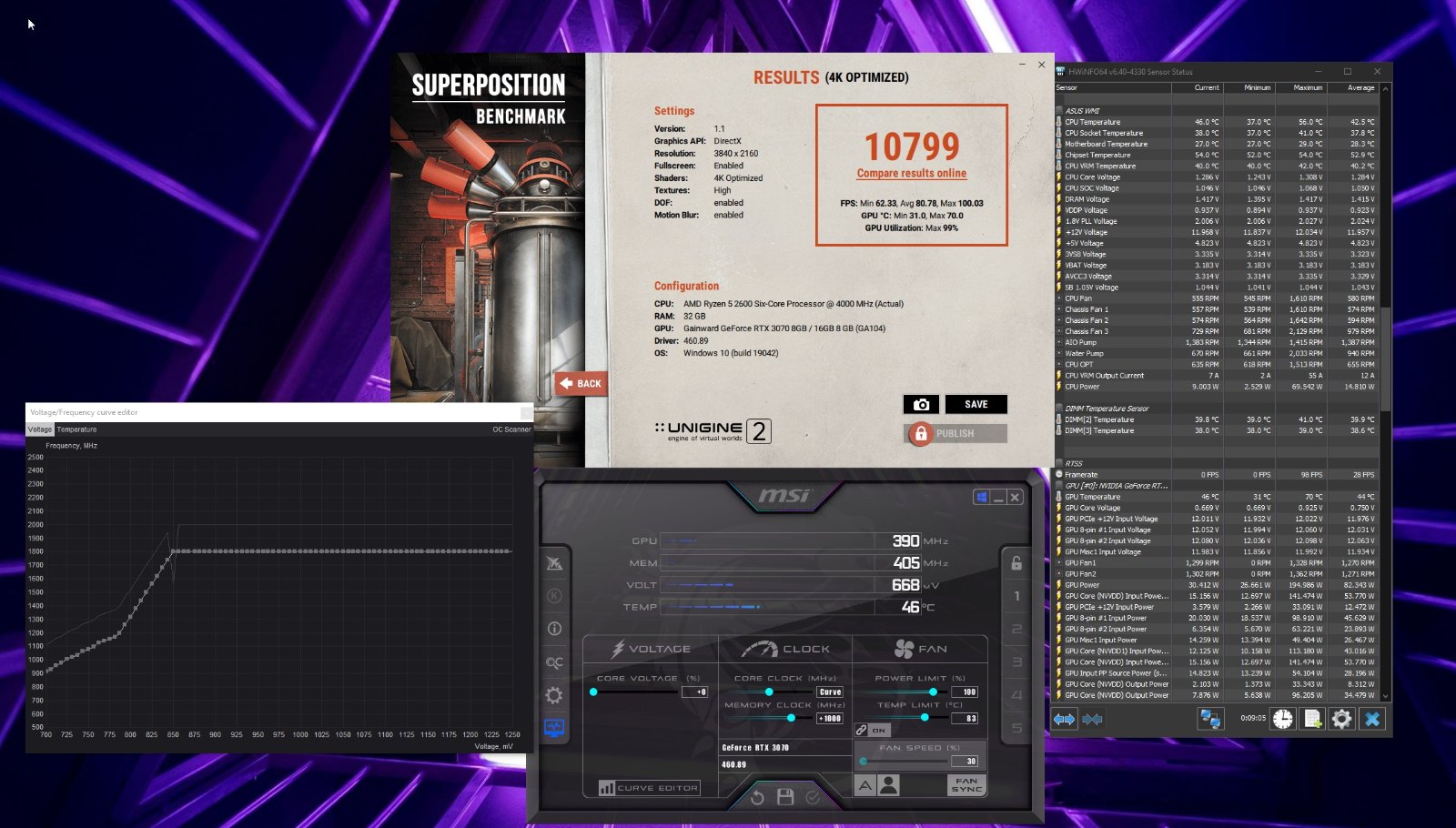Screen dimensions: 1456x828
Task: Click the PUBLISH button in Superposition
Action: pyautogui.click(x=955, y=433)
